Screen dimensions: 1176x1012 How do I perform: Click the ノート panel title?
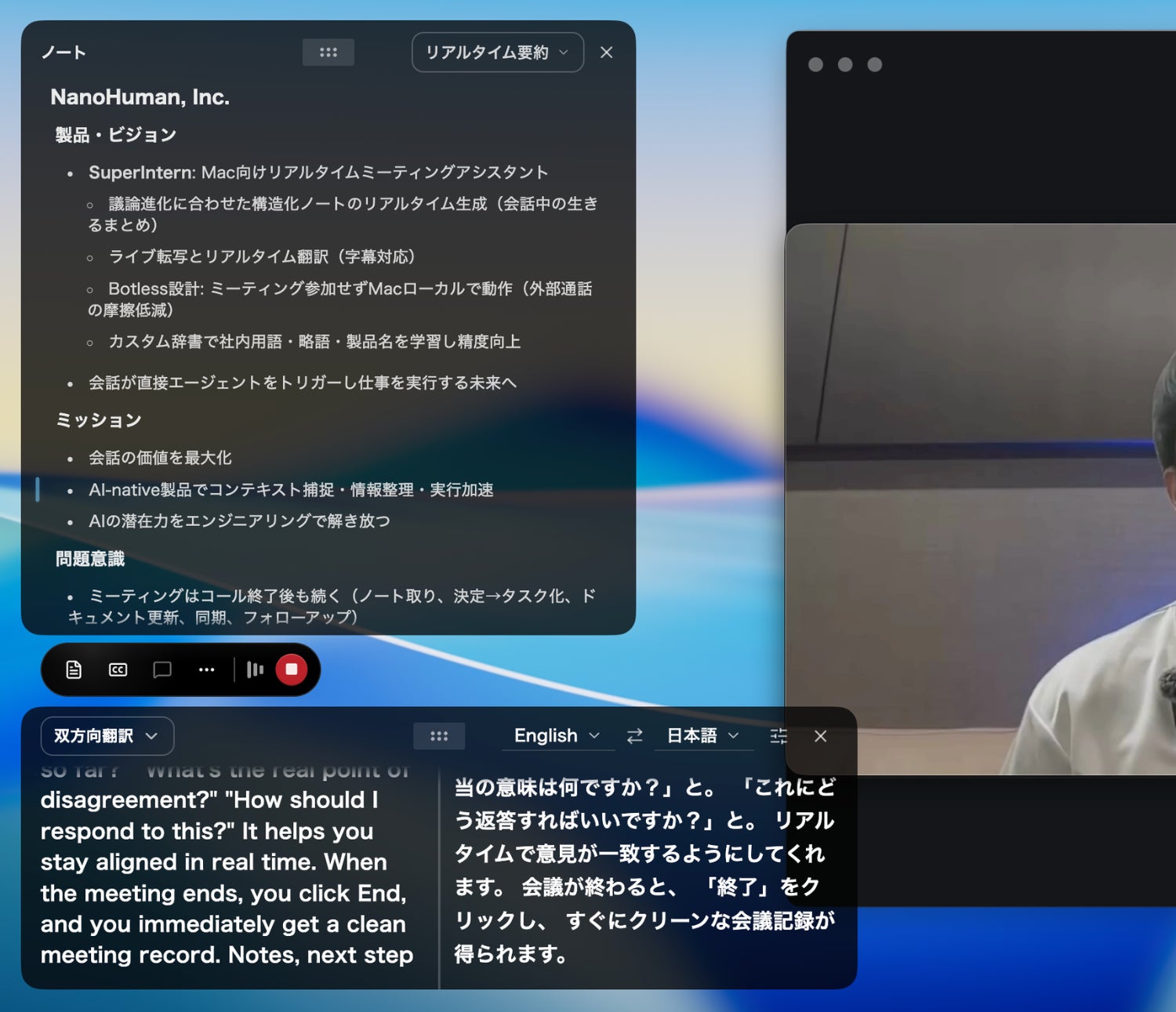point(64,53)
